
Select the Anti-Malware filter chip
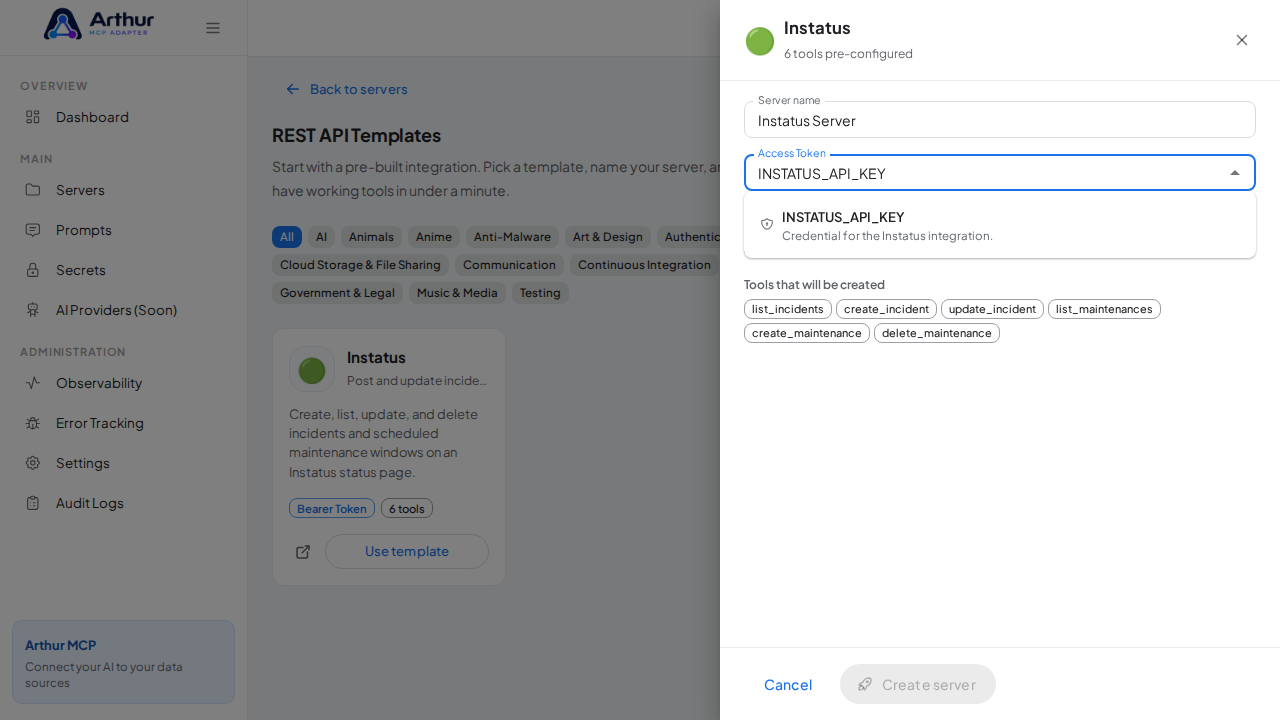click(x=512, y=237)
